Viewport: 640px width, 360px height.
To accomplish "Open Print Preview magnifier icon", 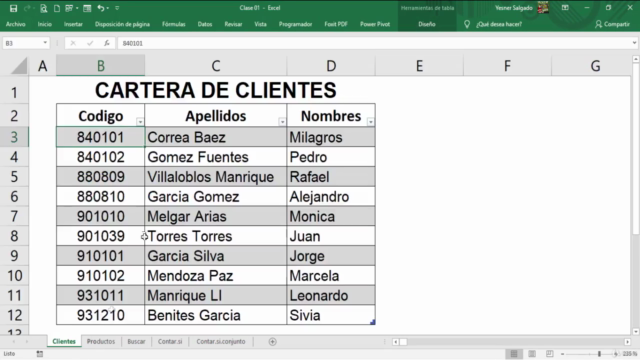I will (x=43, y=8).
